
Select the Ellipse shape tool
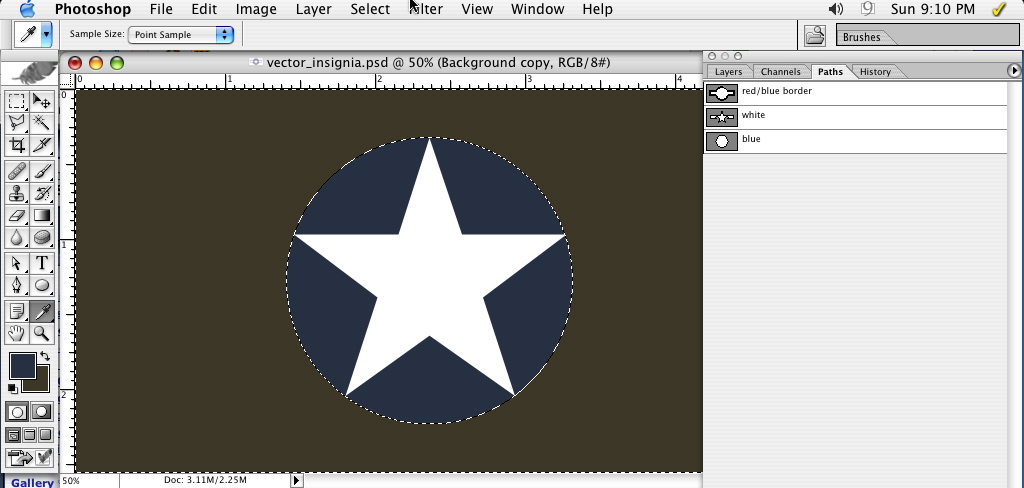coord(42,285)
